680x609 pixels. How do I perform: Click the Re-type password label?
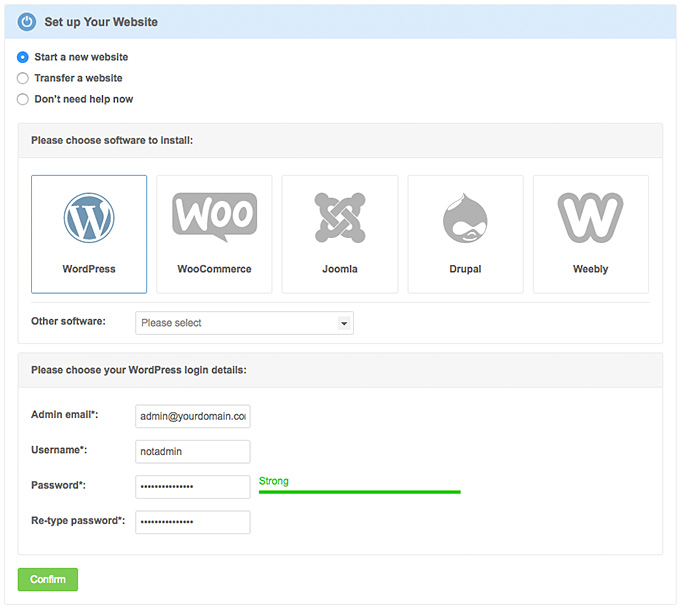pyautogui.click(x=78, y=521)
